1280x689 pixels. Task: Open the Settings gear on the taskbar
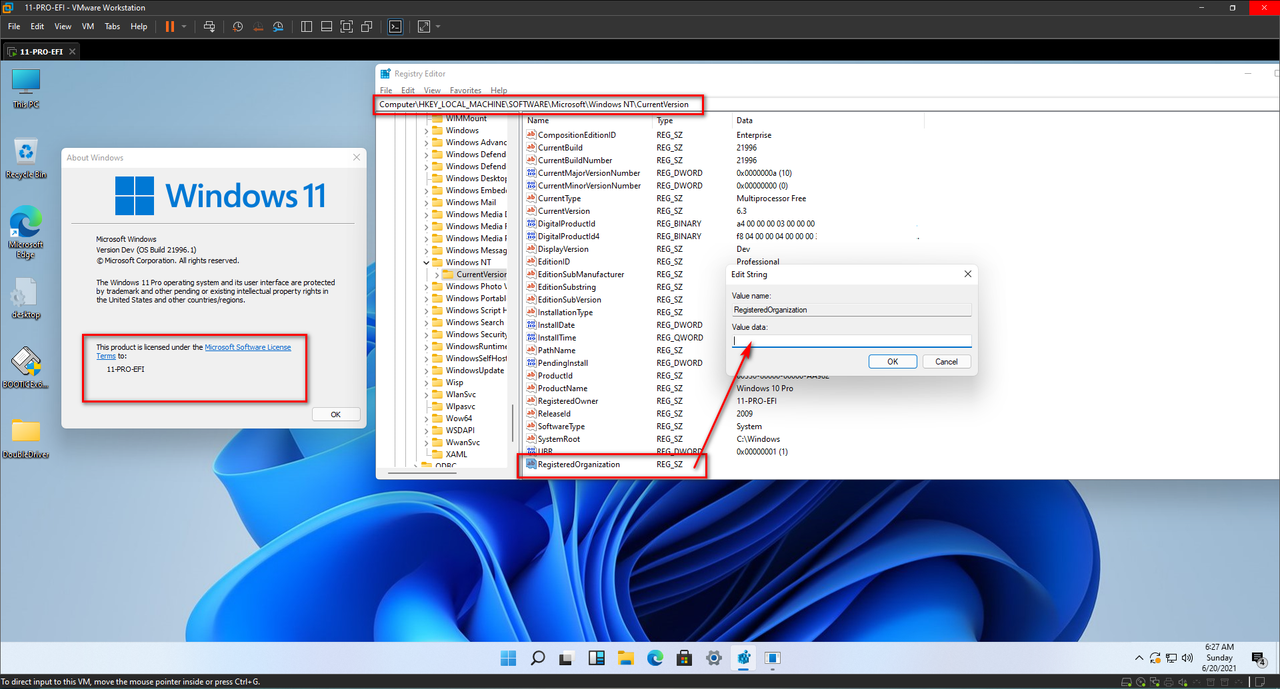point(714,658)
